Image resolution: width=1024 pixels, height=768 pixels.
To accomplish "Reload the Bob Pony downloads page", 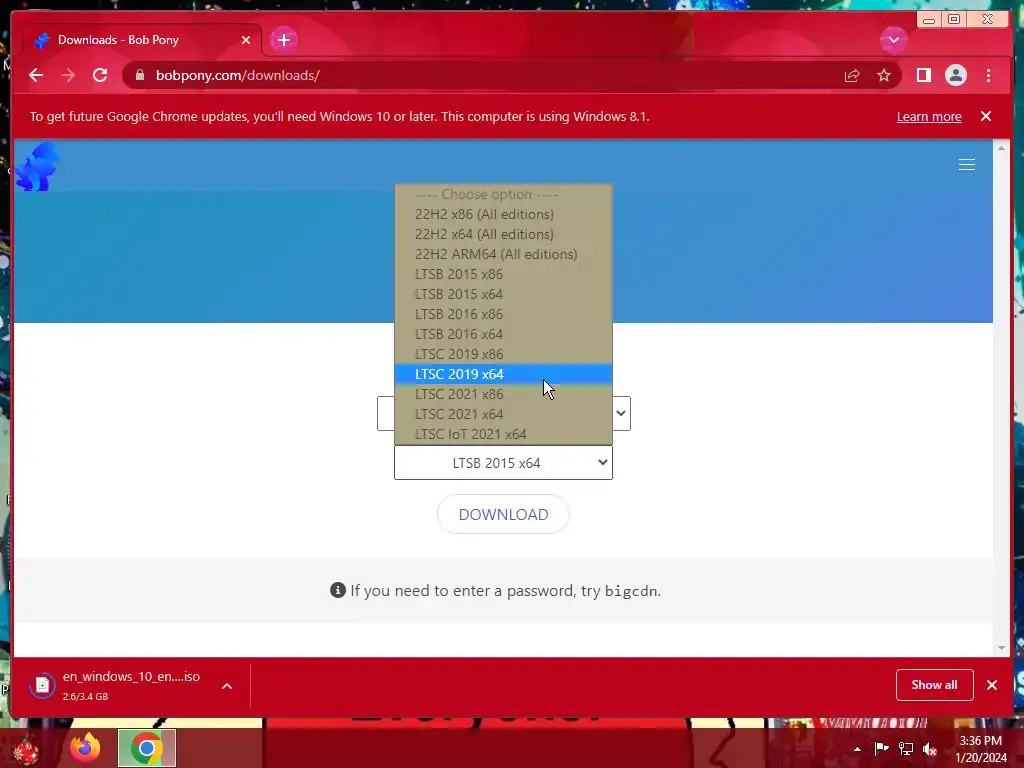I will [x=100, y=75].
